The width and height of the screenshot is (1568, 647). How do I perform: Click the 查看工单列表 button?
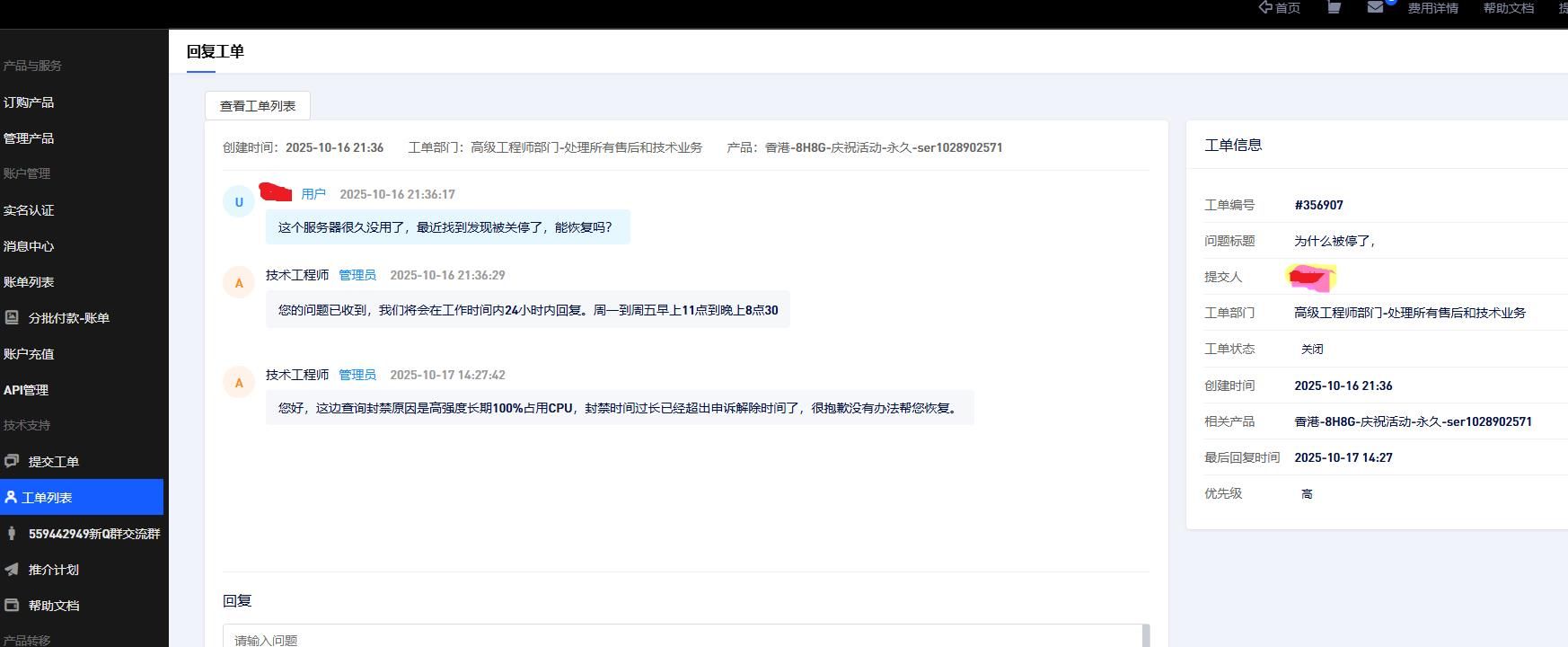(258, 106)
